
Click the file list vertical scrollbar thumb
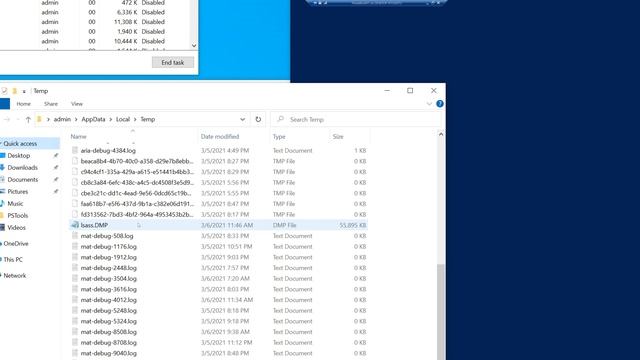click(x=440, y=312)
